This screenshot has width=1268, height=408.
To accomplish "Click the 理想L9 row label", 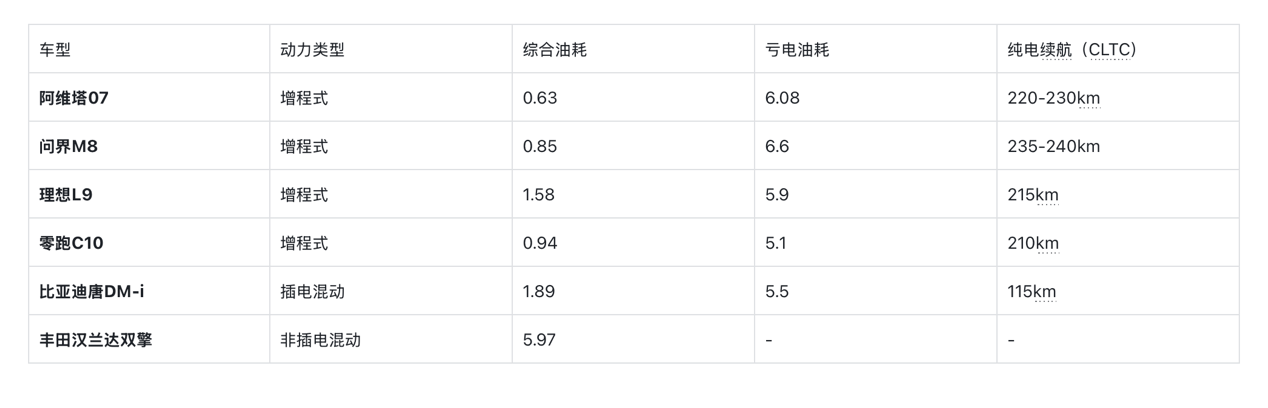I will [x=66, y=195].
